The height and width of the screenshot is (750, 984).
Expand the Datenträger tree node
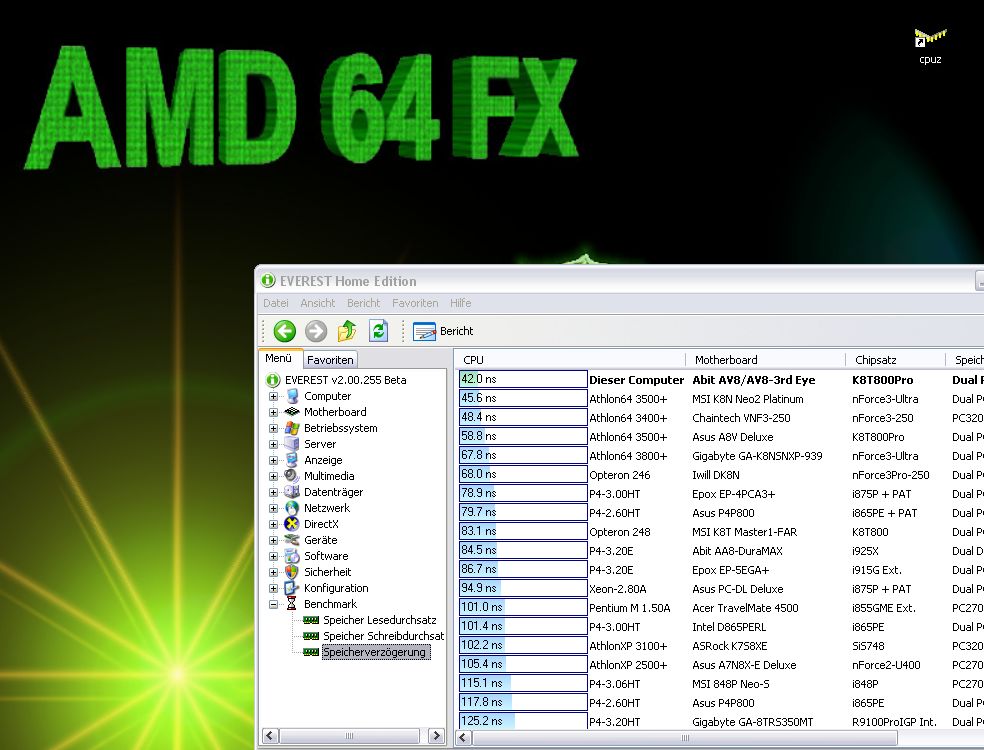tap(274, 493)
